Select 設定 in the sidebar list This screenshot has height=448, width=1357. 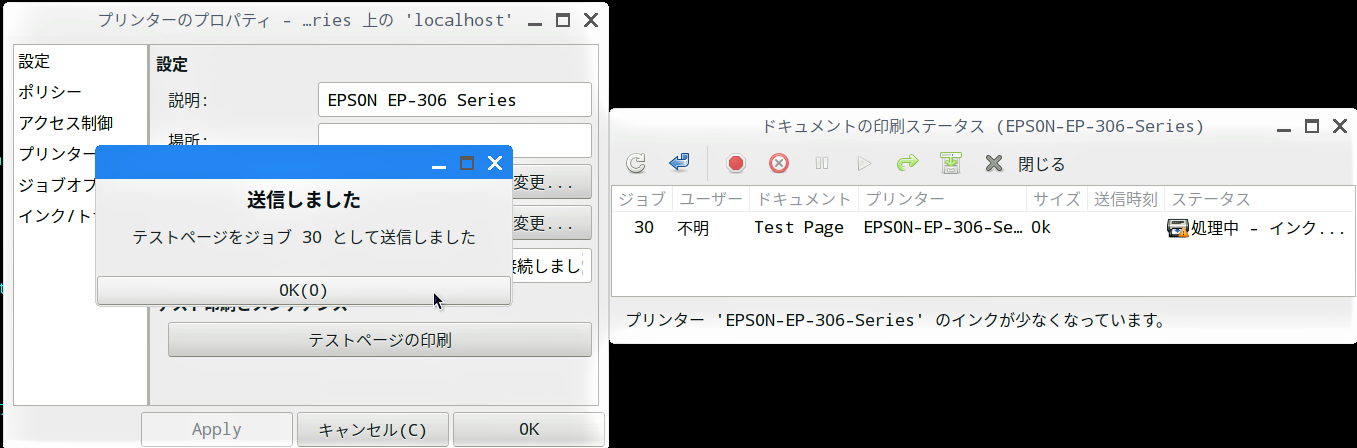pos(34,63)
